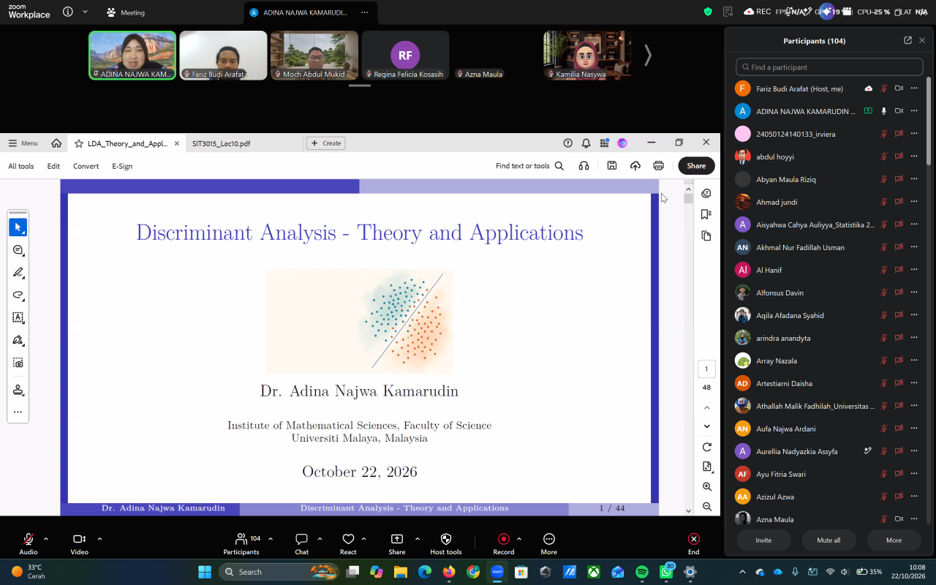936x585 pixels.
Task: Select the freehand draw loop tool
Action: [18, 295]
